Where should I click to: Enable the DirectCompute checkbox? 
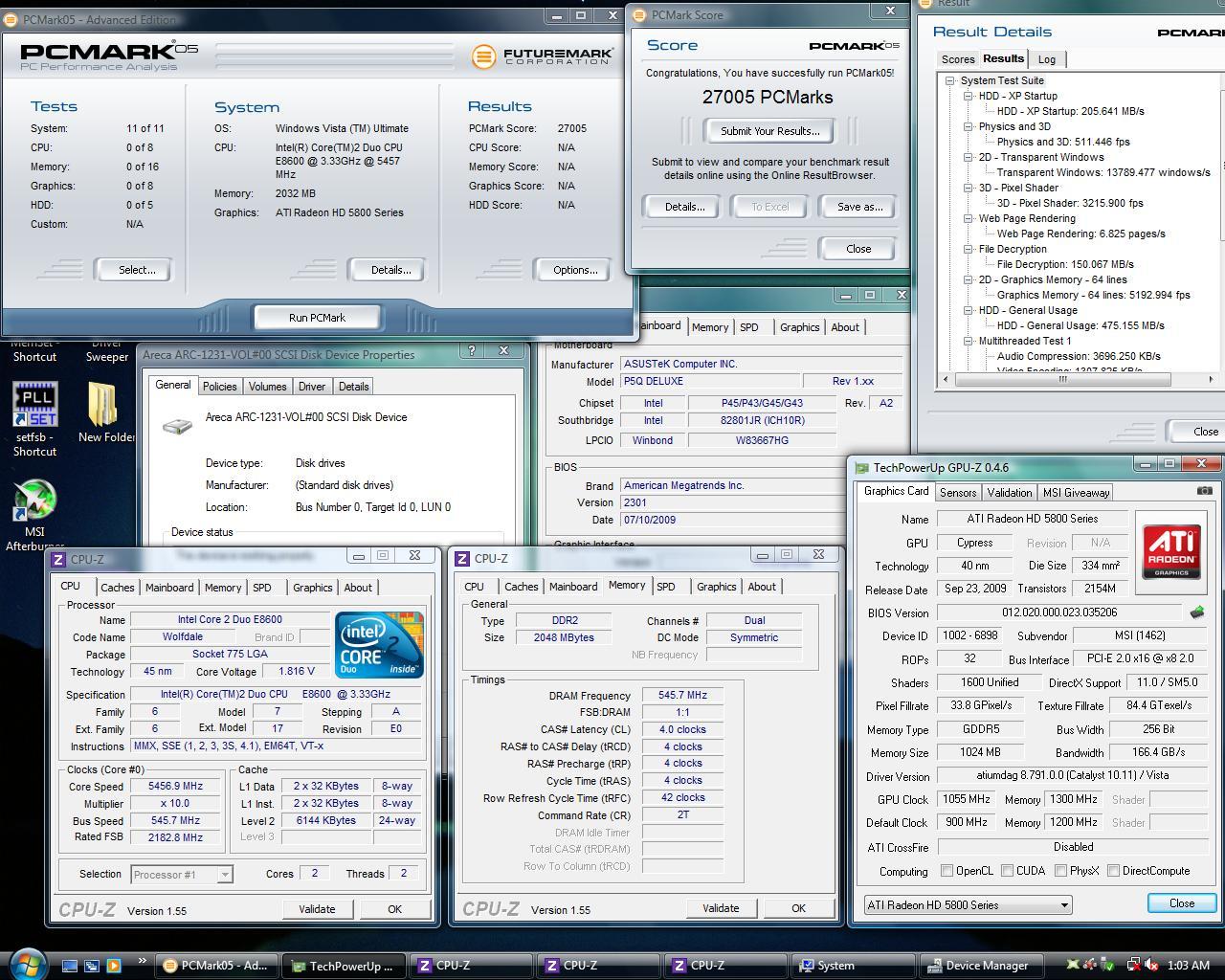pyautogui.click(x=1113, y=871)
